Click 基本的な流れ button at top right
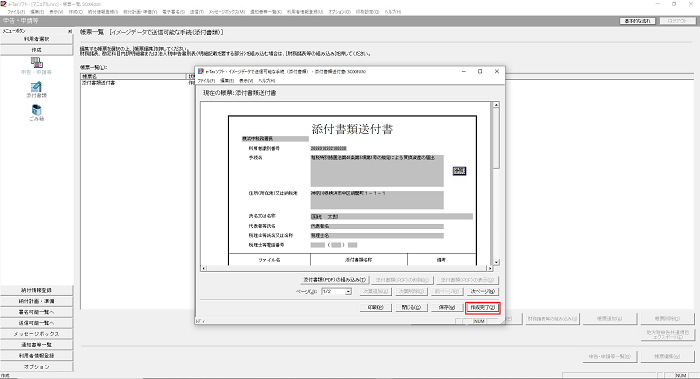700x379 pixels. pos(638,21)
